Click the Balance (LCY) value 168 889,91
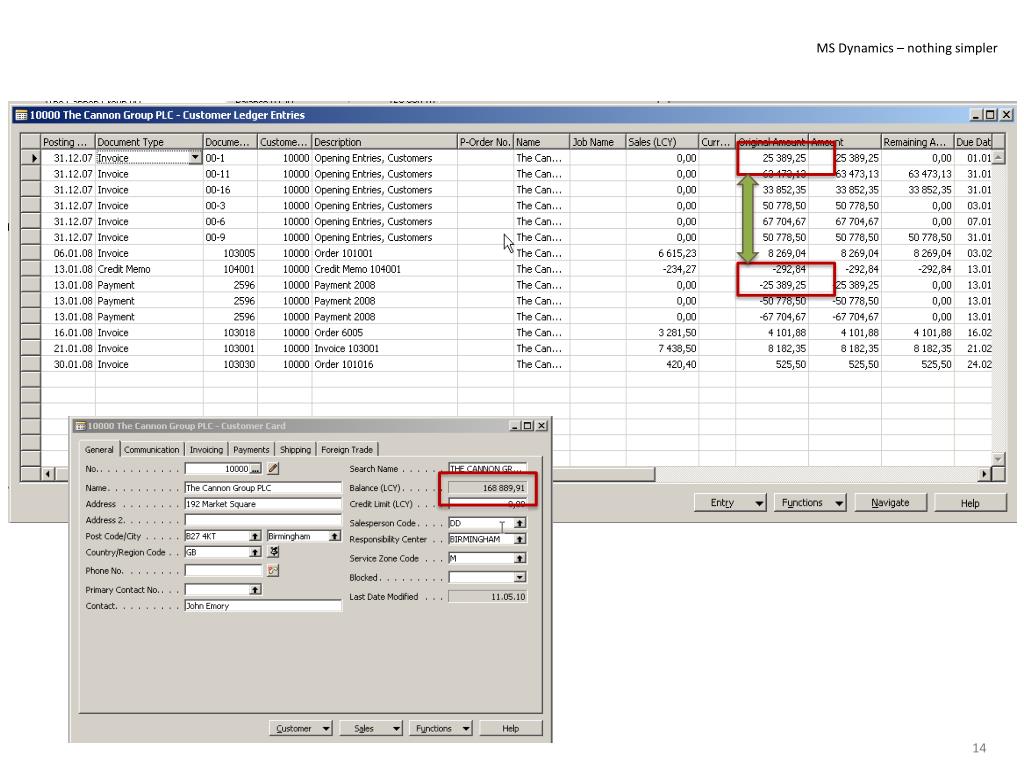The image size is (1024, 768). click(x=487, y=488)
